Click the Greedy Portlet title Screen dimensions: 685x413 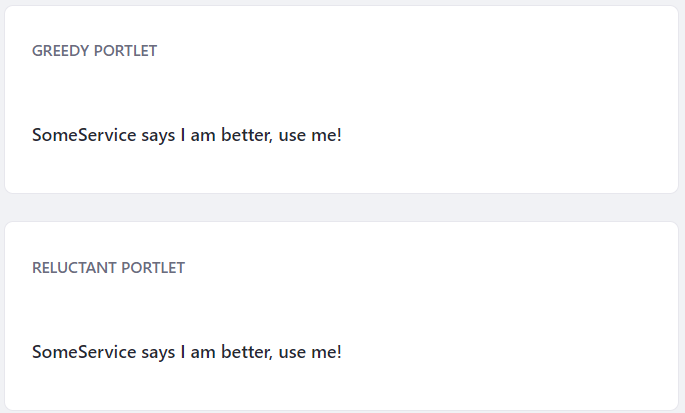pyautogui.click(x=94, y=51)
